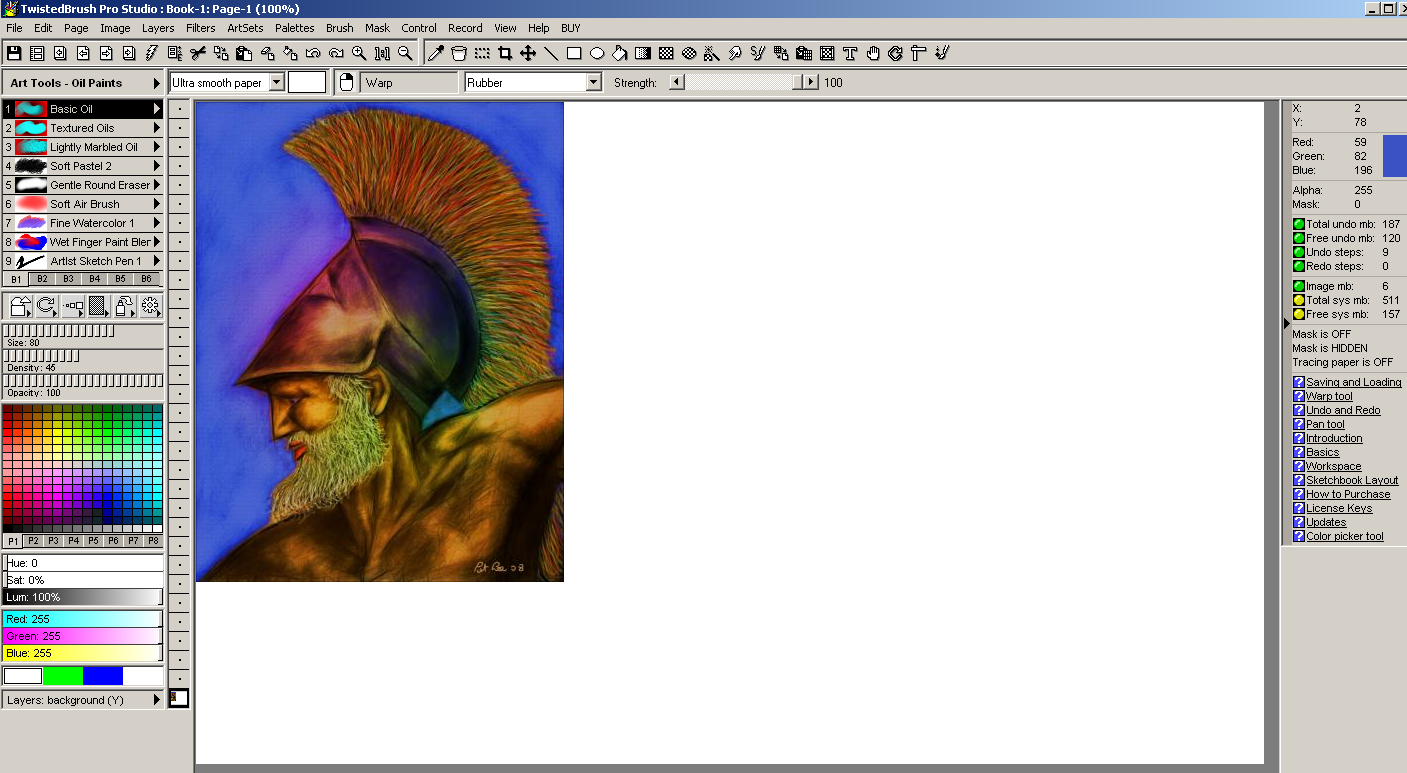Click the sketchbook layout icon next to Save
The width and height of the screenshot is (1407, 773).
pos(37,53)
